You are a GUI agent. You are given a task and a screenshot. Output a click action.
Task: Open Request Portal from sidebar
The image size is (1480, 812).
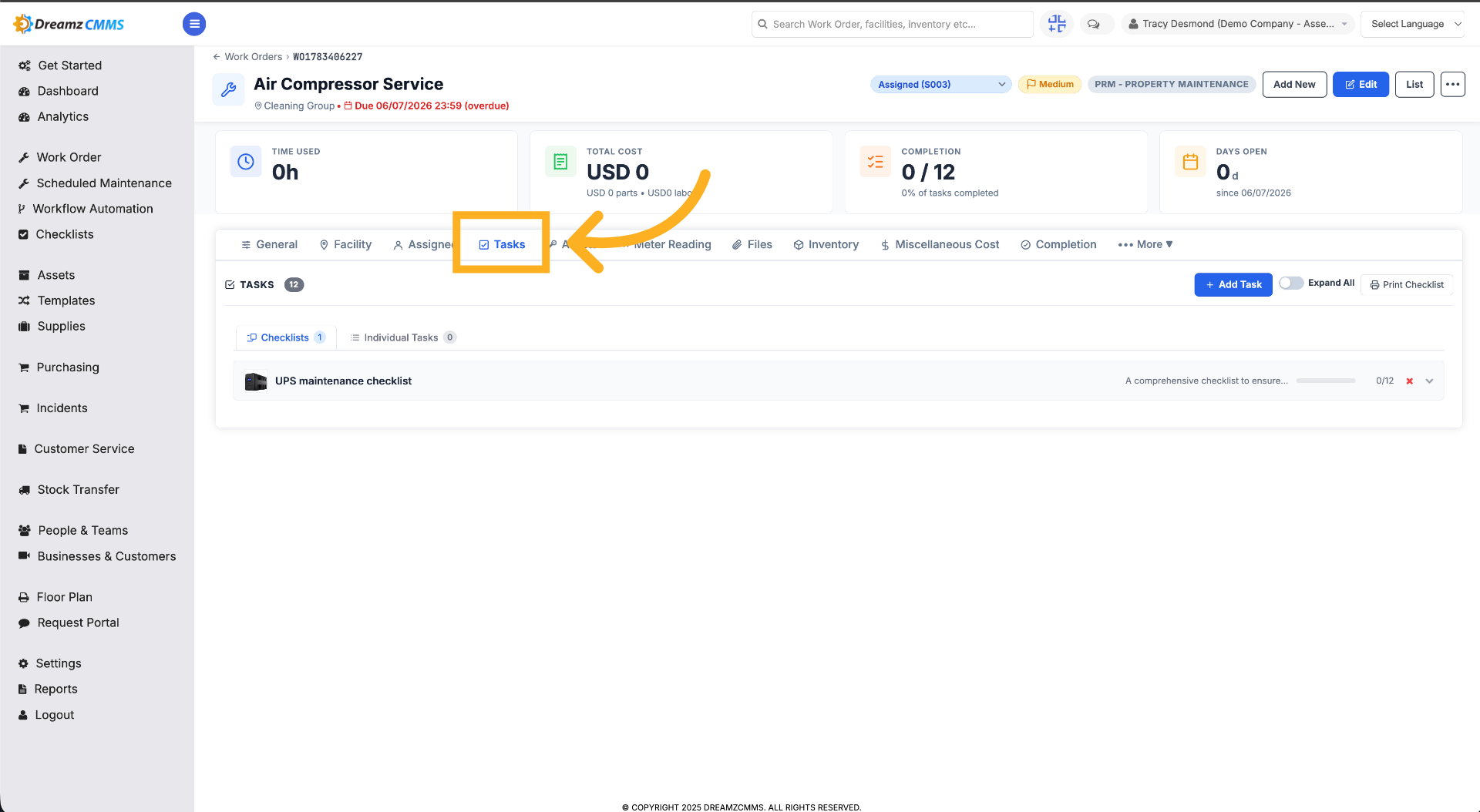click(78, 622)
